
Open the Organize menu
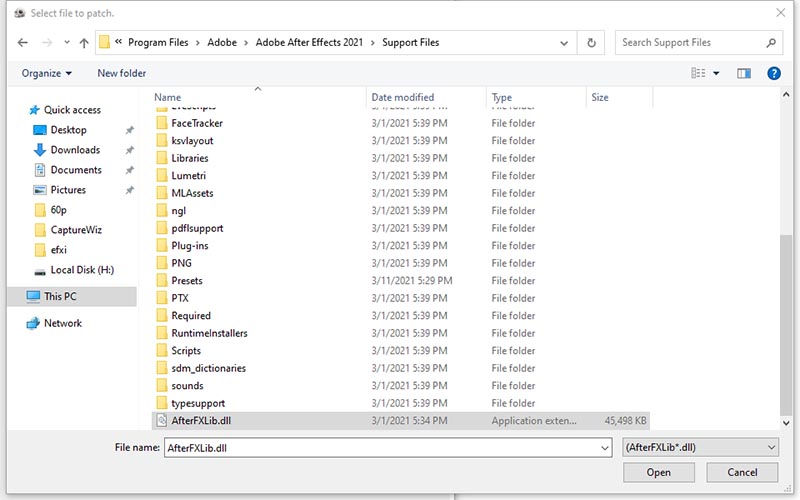coord(46,73)
